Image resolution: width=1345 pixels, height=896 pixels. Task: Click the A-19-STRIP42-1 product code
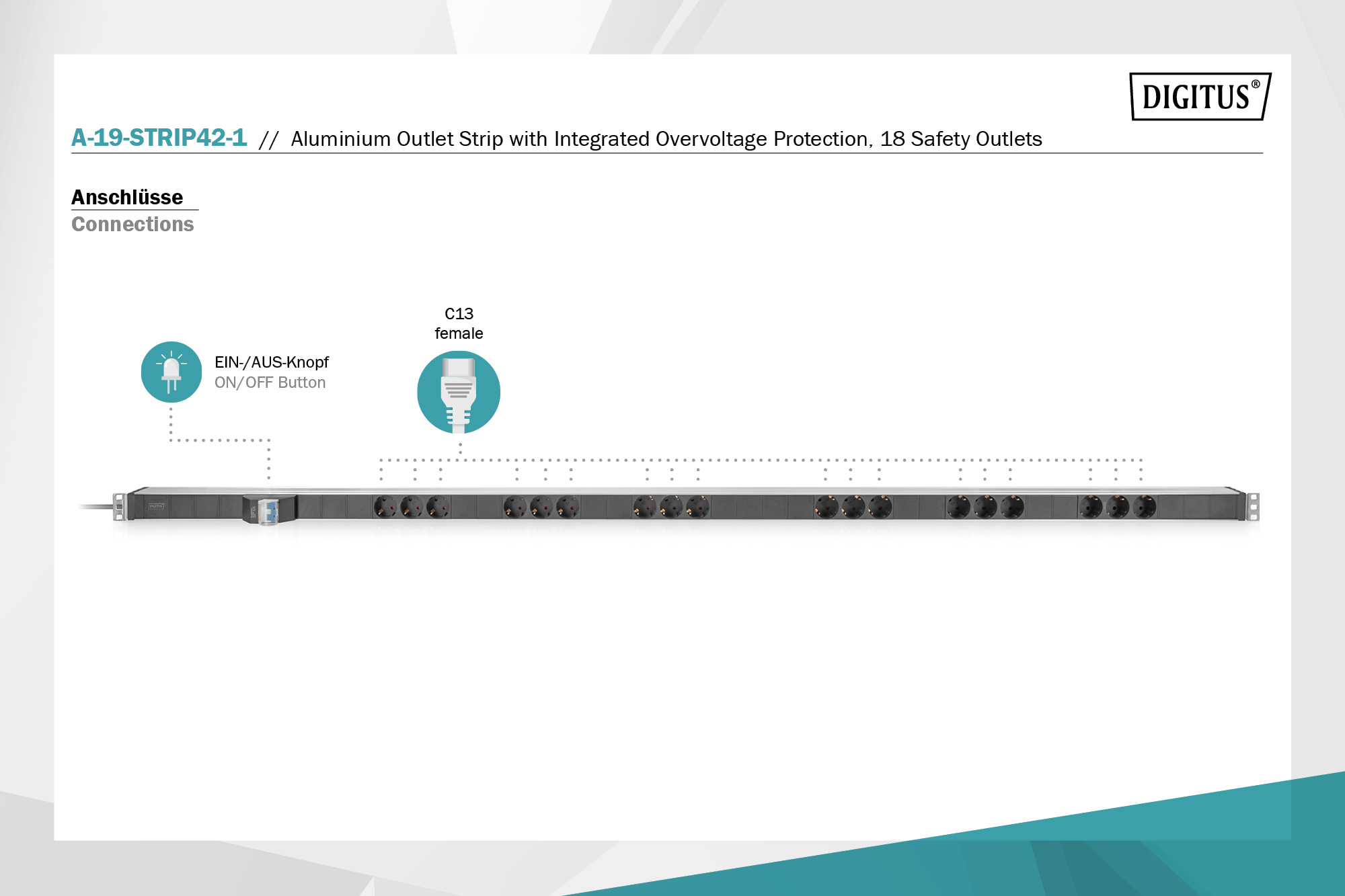[x=159, y=138]
